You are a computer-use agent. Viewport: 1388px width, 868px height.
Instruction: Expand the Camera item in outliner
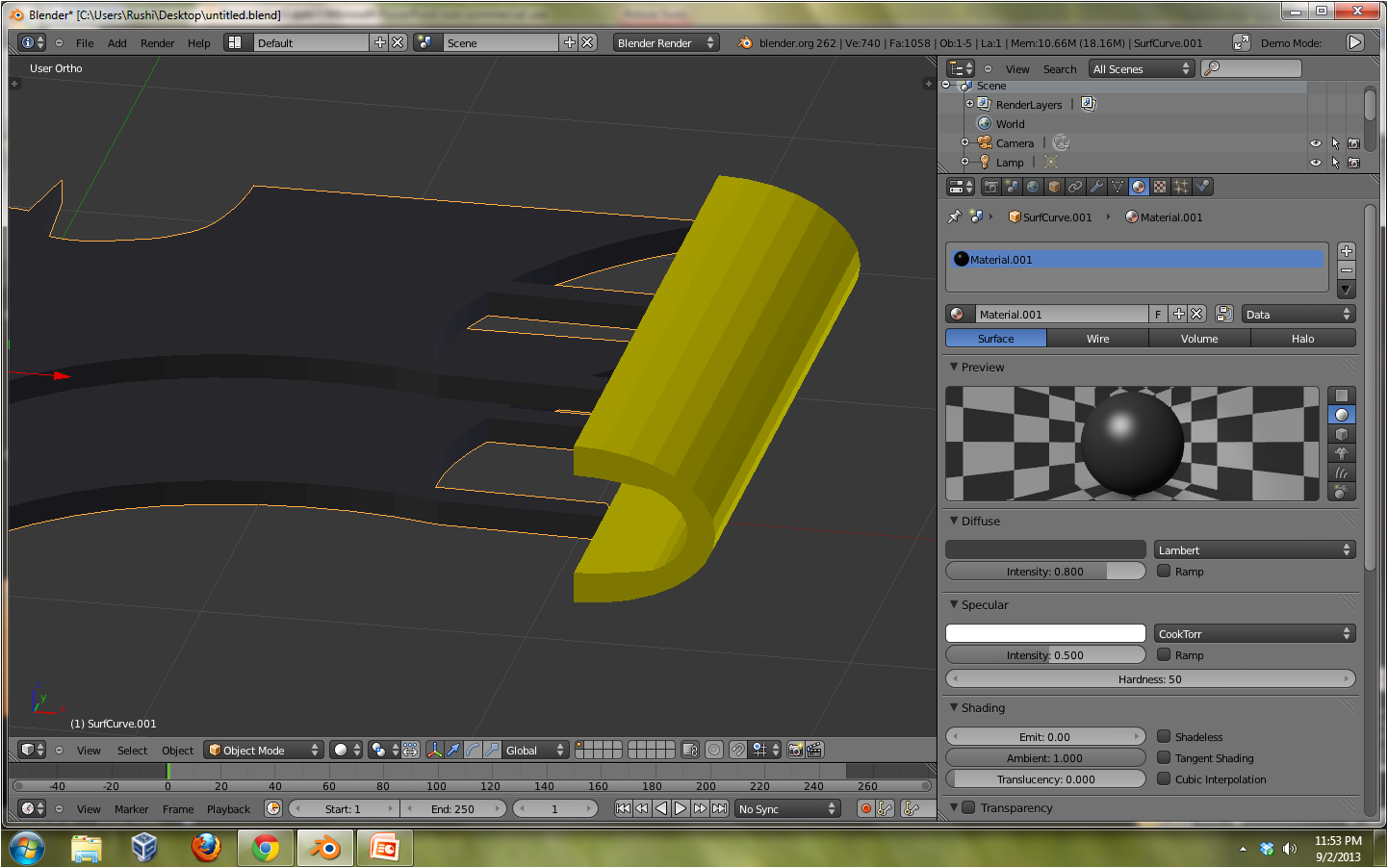click(965, 142)
